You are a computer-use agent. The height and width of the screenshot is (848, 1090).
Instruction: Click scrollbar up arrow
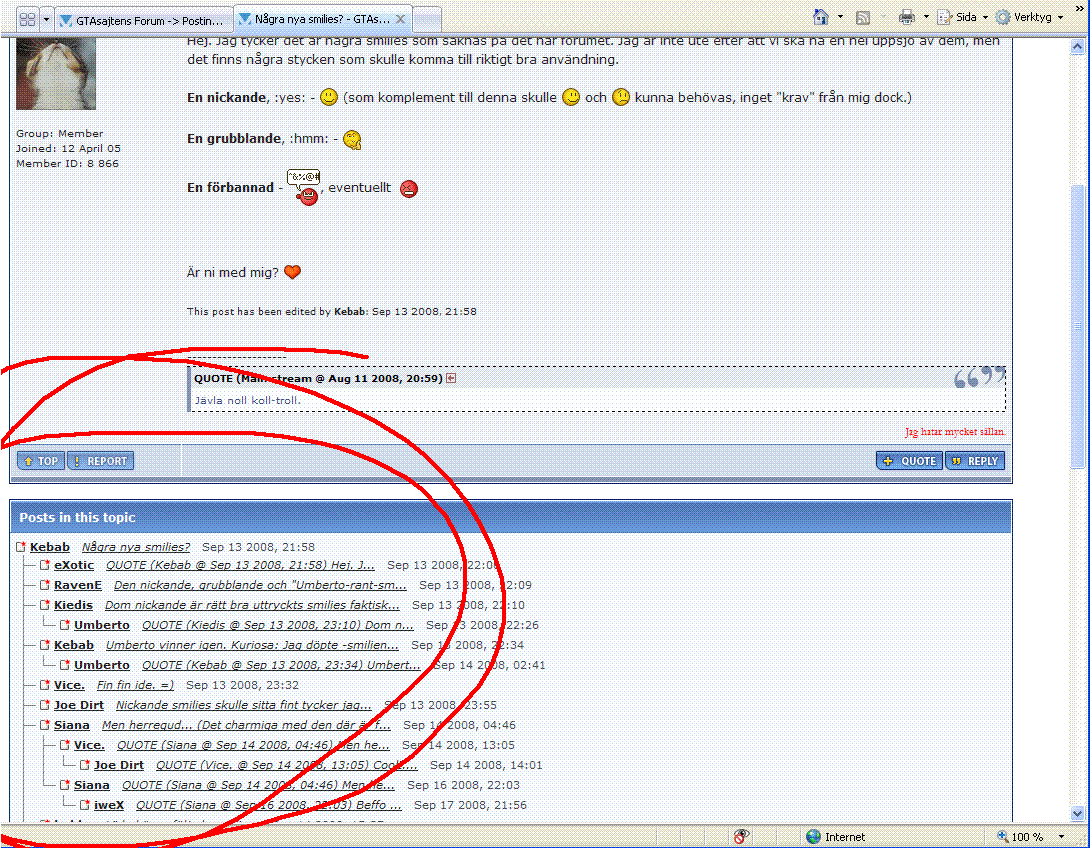(1077, 47)
